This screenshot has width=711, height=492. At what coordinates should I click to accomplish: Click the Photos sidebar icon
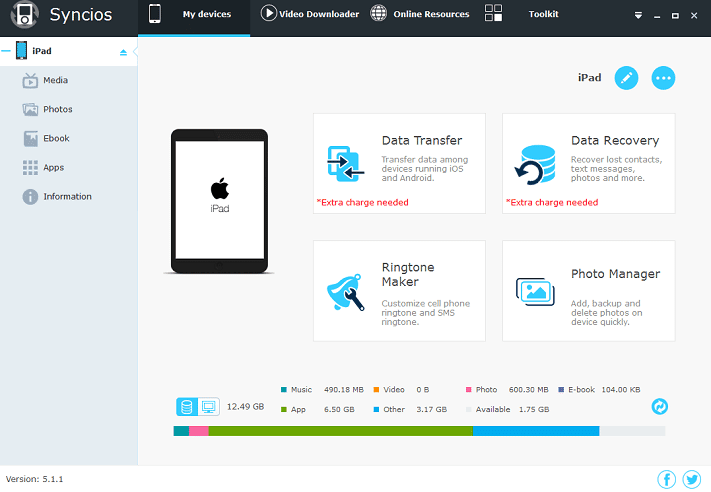coord(30,110)
